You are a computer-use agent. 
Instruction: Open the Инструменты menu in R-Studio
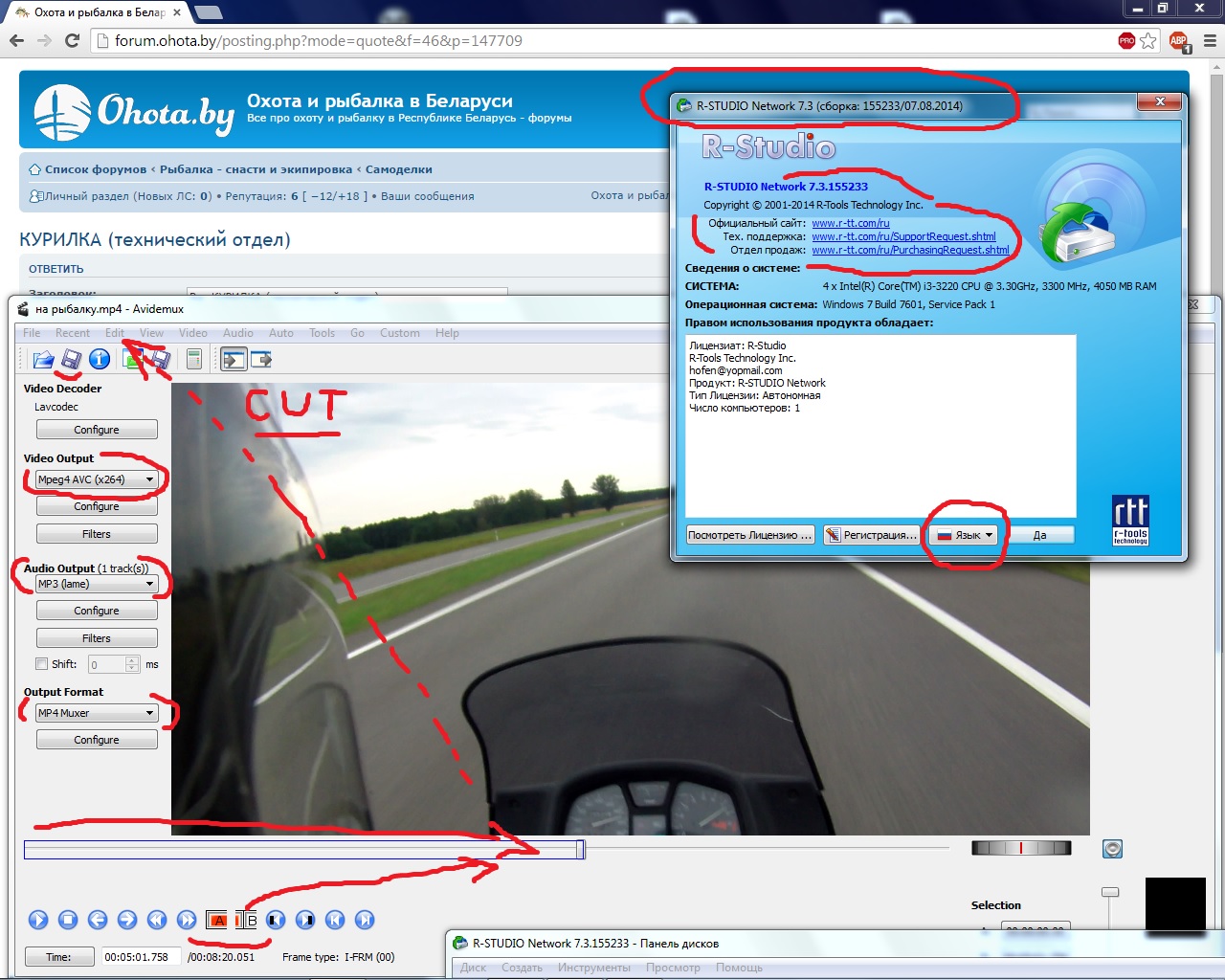point(593,968)
